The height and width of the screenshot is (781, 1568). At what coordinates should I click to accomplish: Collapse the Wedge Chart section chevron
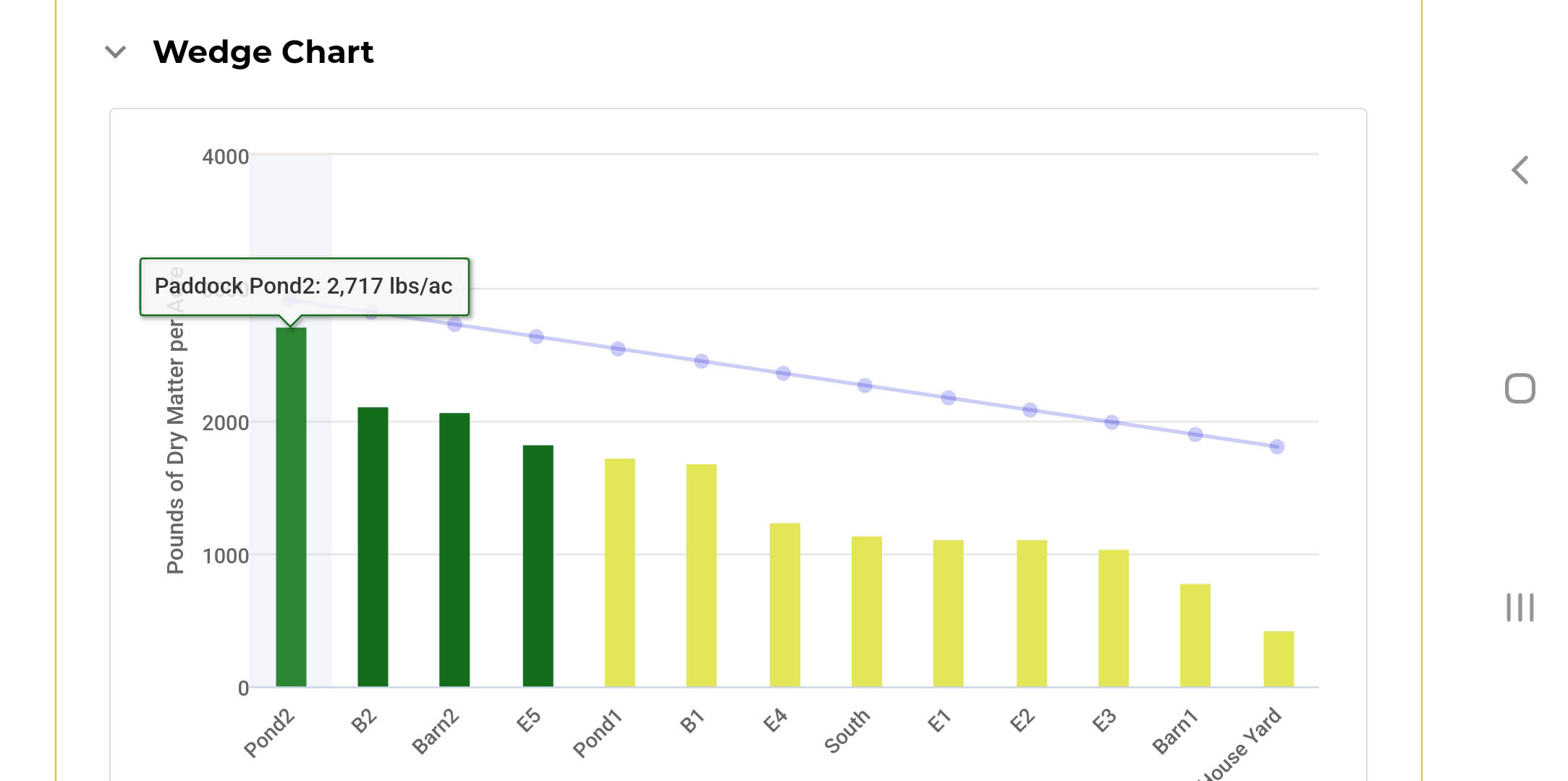[116, 52]
